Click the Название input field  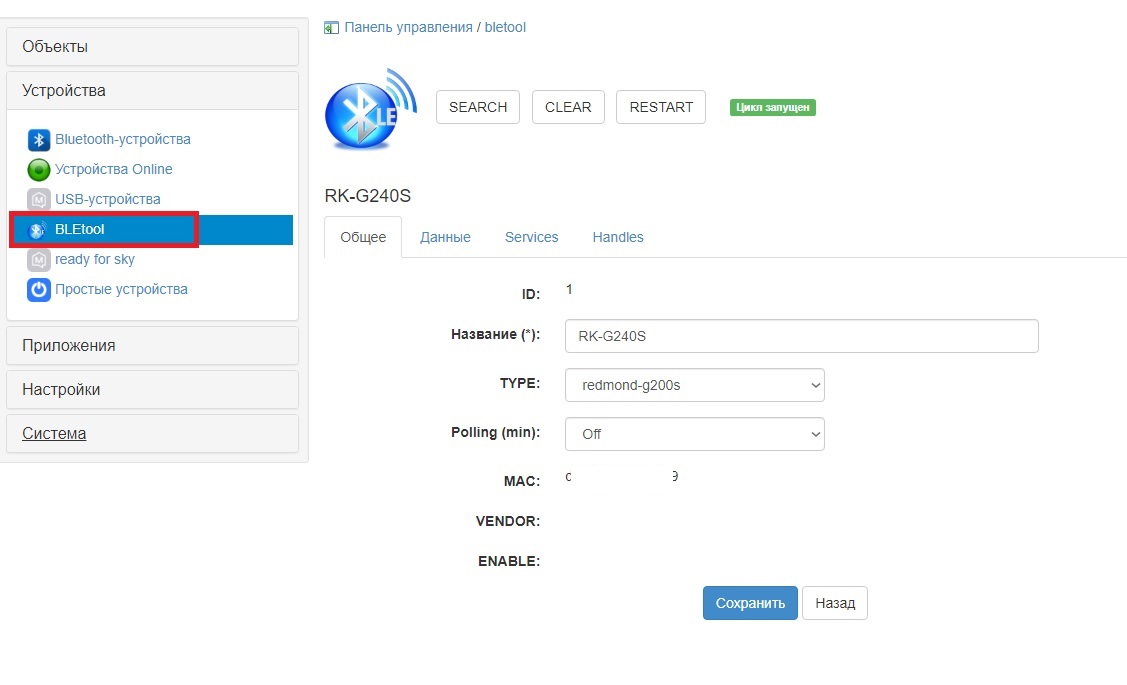(801, 336)
